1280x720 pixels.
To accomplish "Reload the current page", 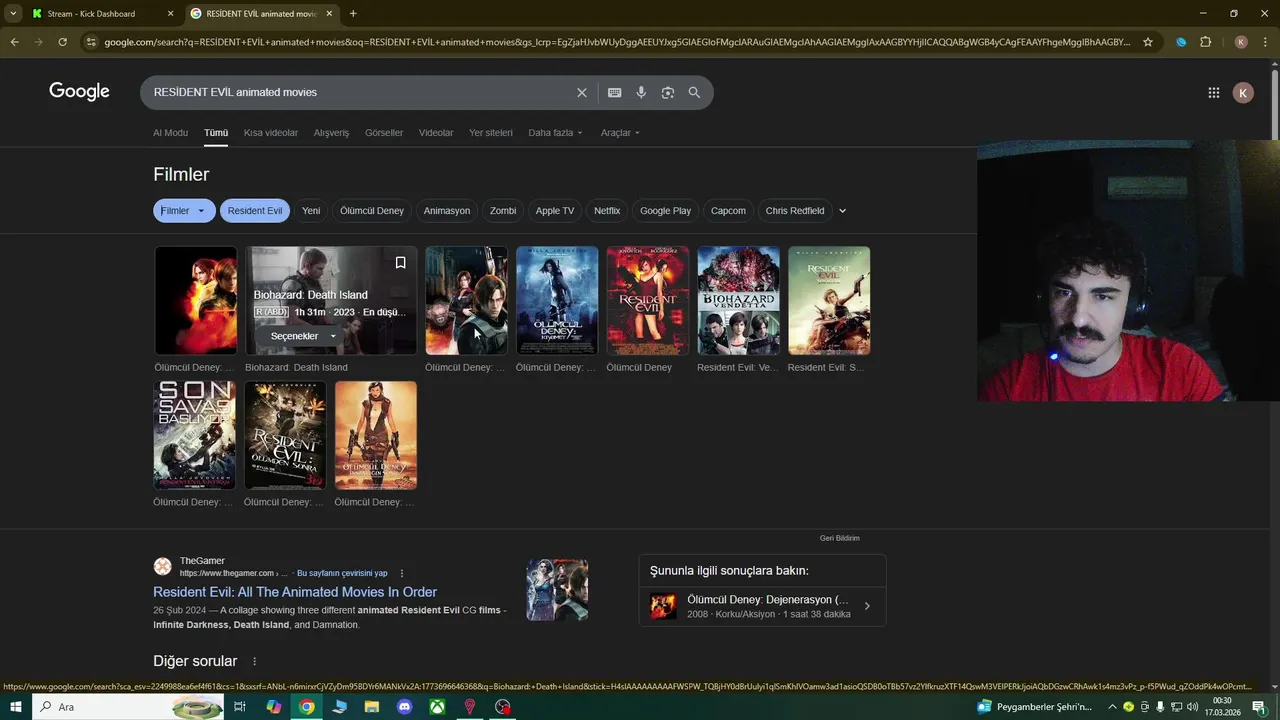I will click(x=62, y=42).
